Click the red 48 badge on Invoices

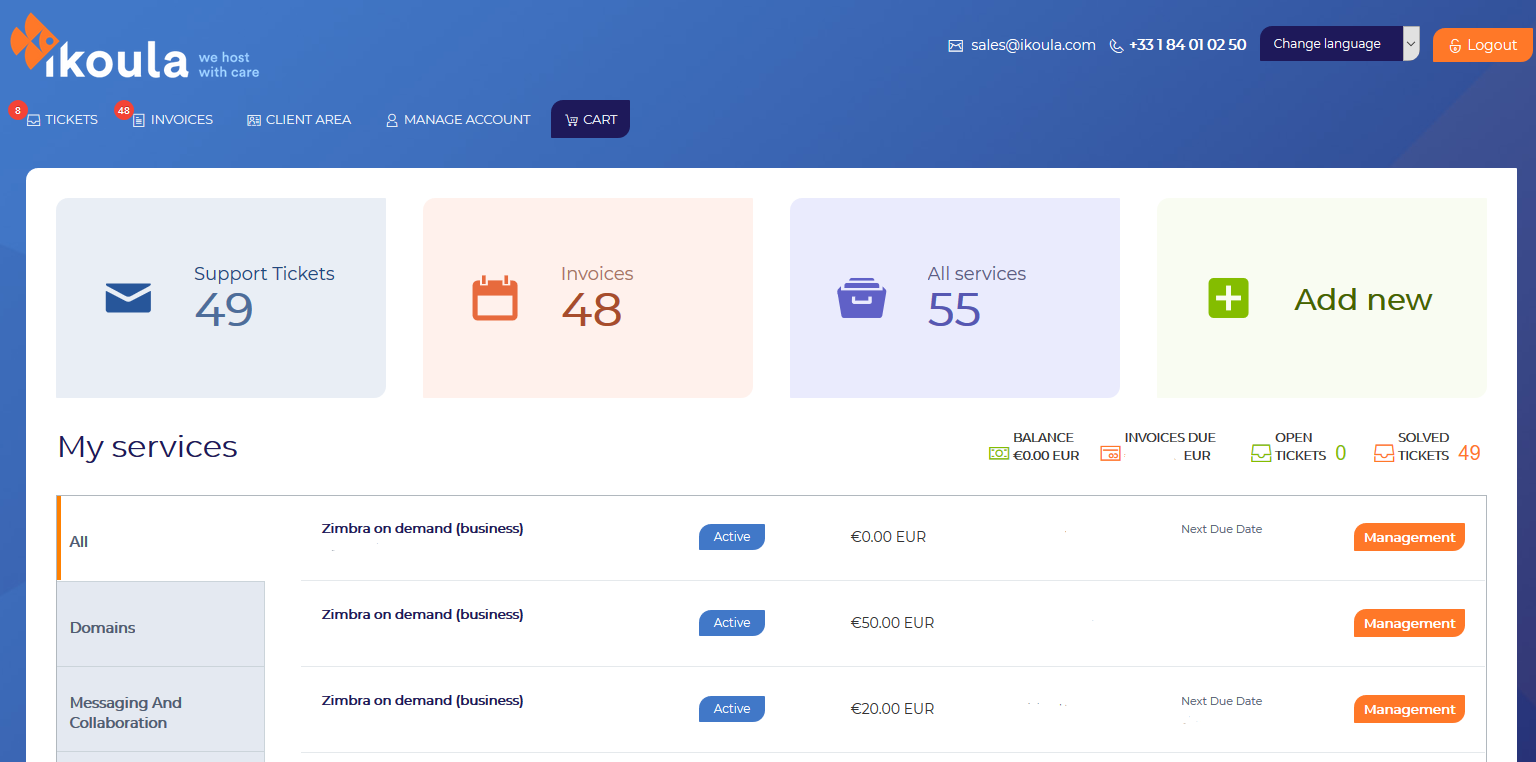click(x=124, y=110)
